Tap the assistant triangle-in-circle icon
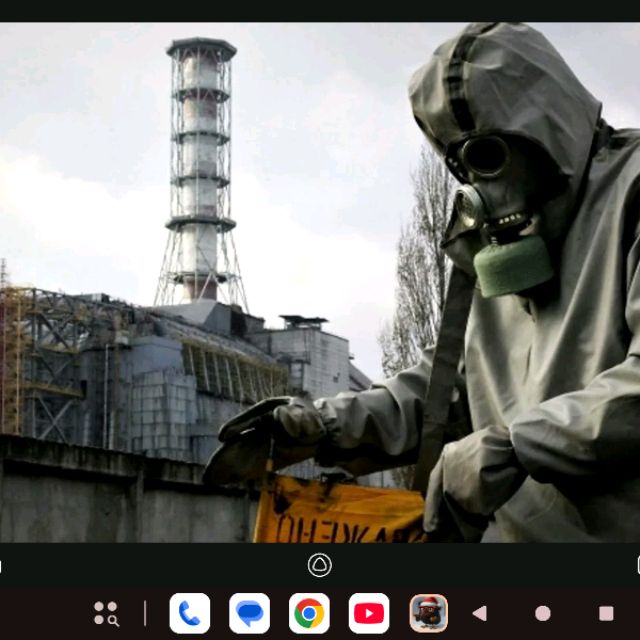Screen dimensions: 640x640 coord(320,565)
